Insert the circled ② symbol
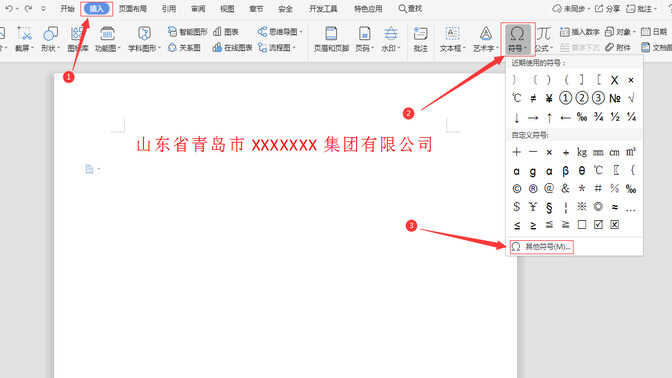The image size is (672, 378). 582,99
